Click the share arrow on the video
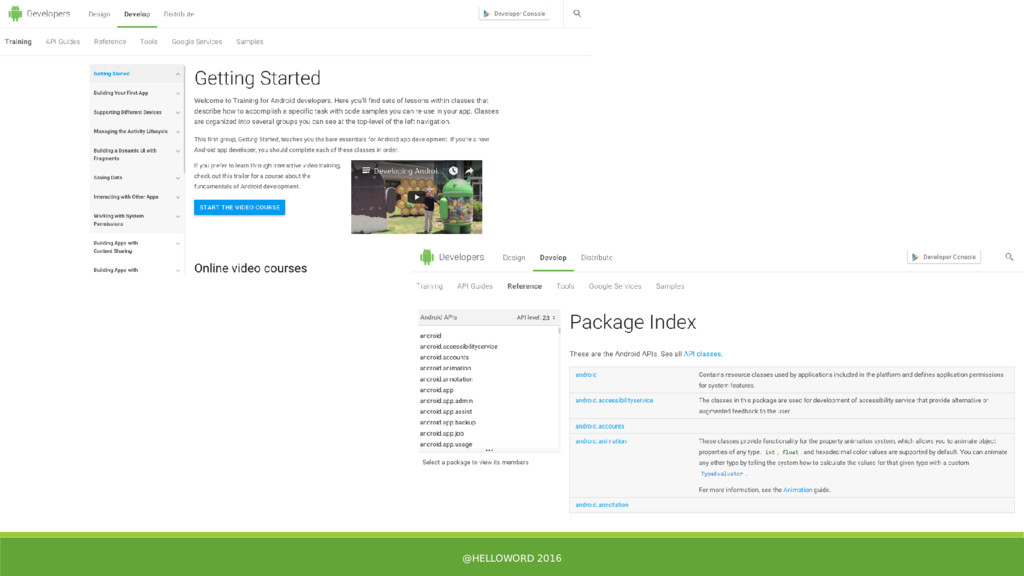 click(469, 170)
